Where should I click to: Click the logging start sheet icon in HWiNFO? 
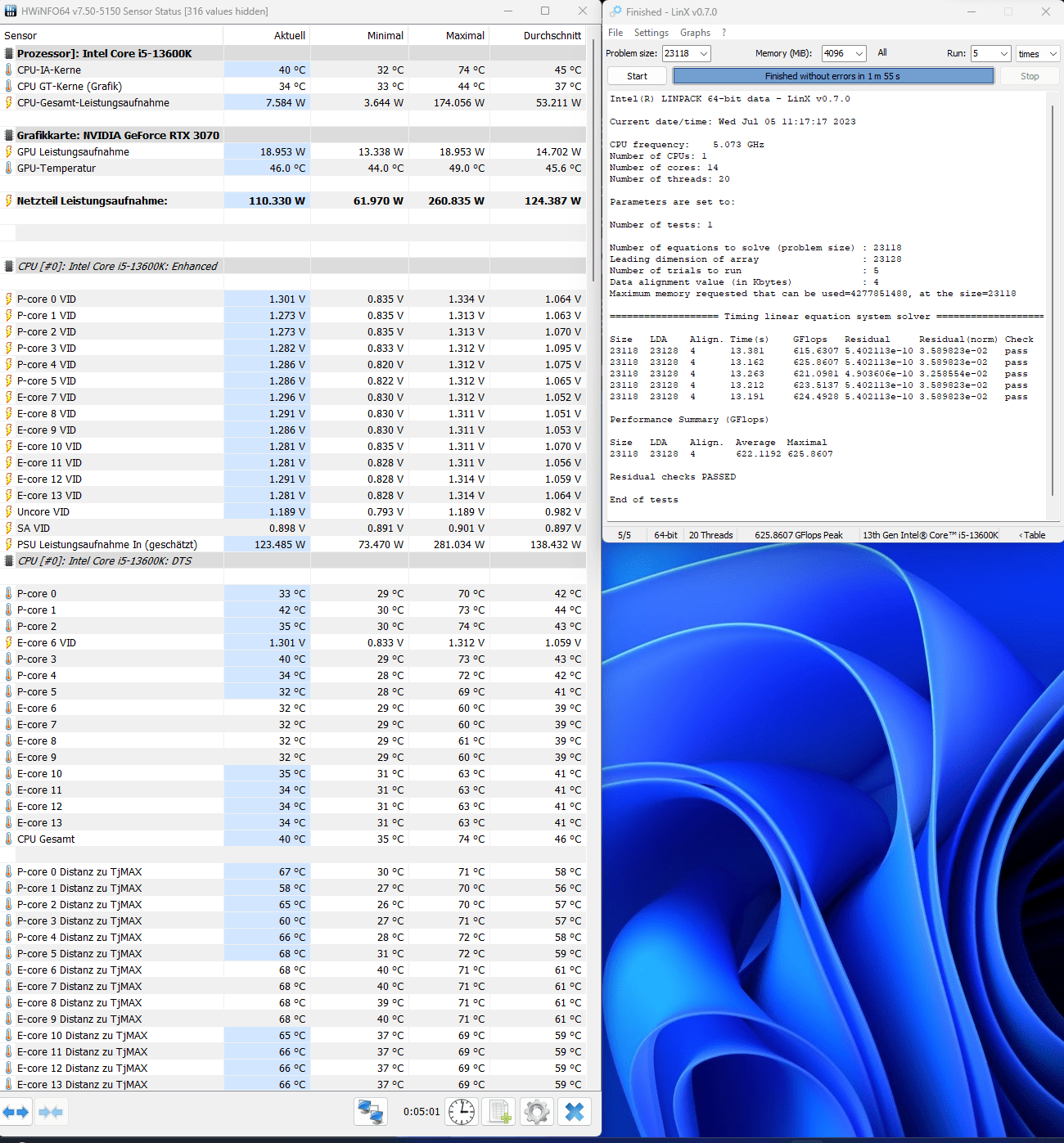(499, 1112)
